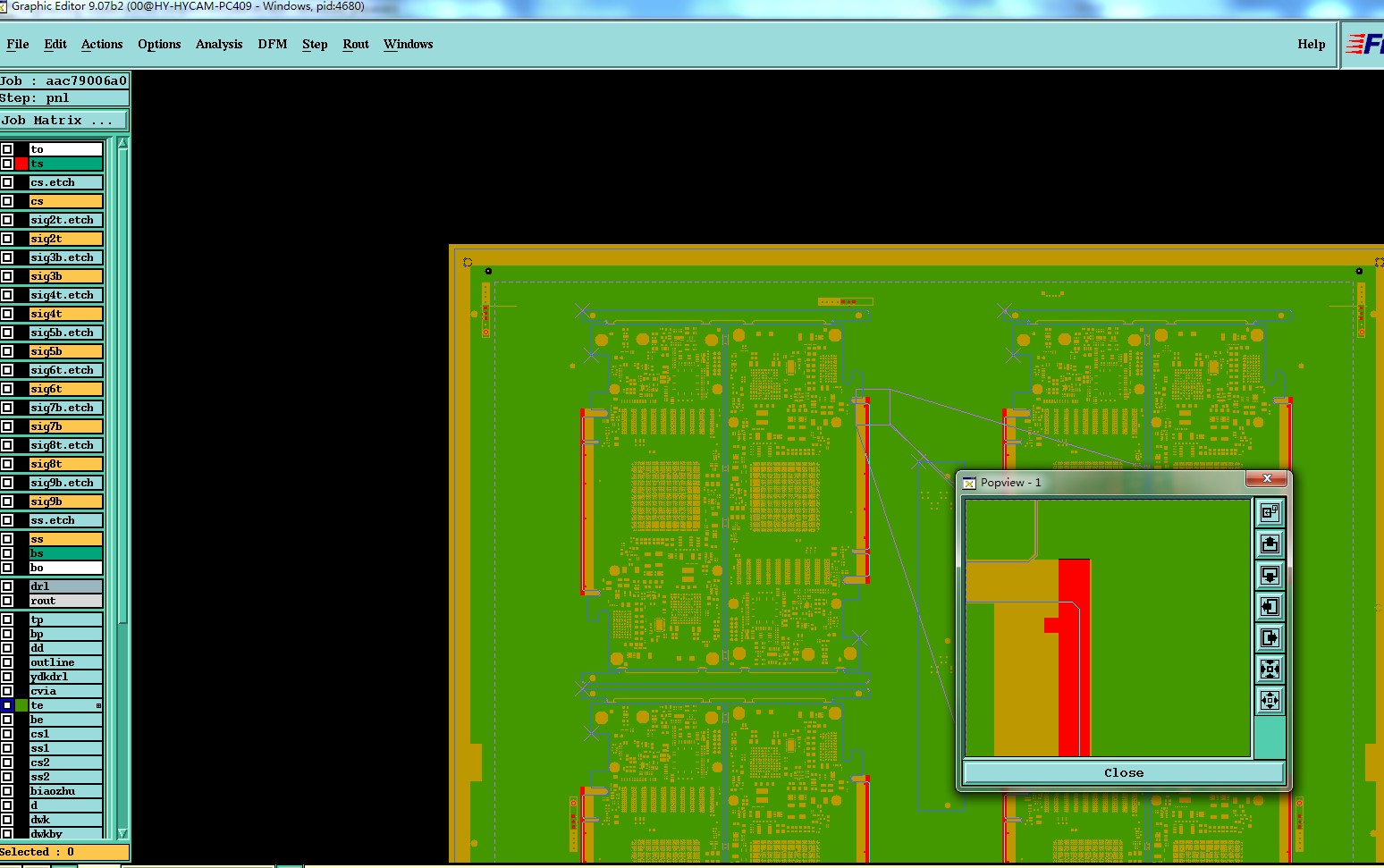
Task: Open the Help menu
Action: tap(1312, 44)
